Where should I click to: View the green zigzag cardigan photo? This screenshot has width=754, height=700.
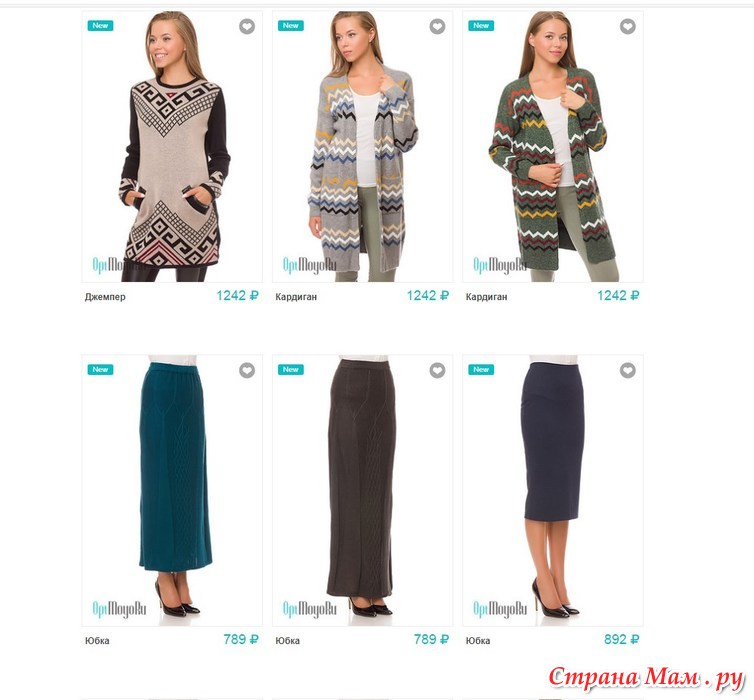coord(553,147)
